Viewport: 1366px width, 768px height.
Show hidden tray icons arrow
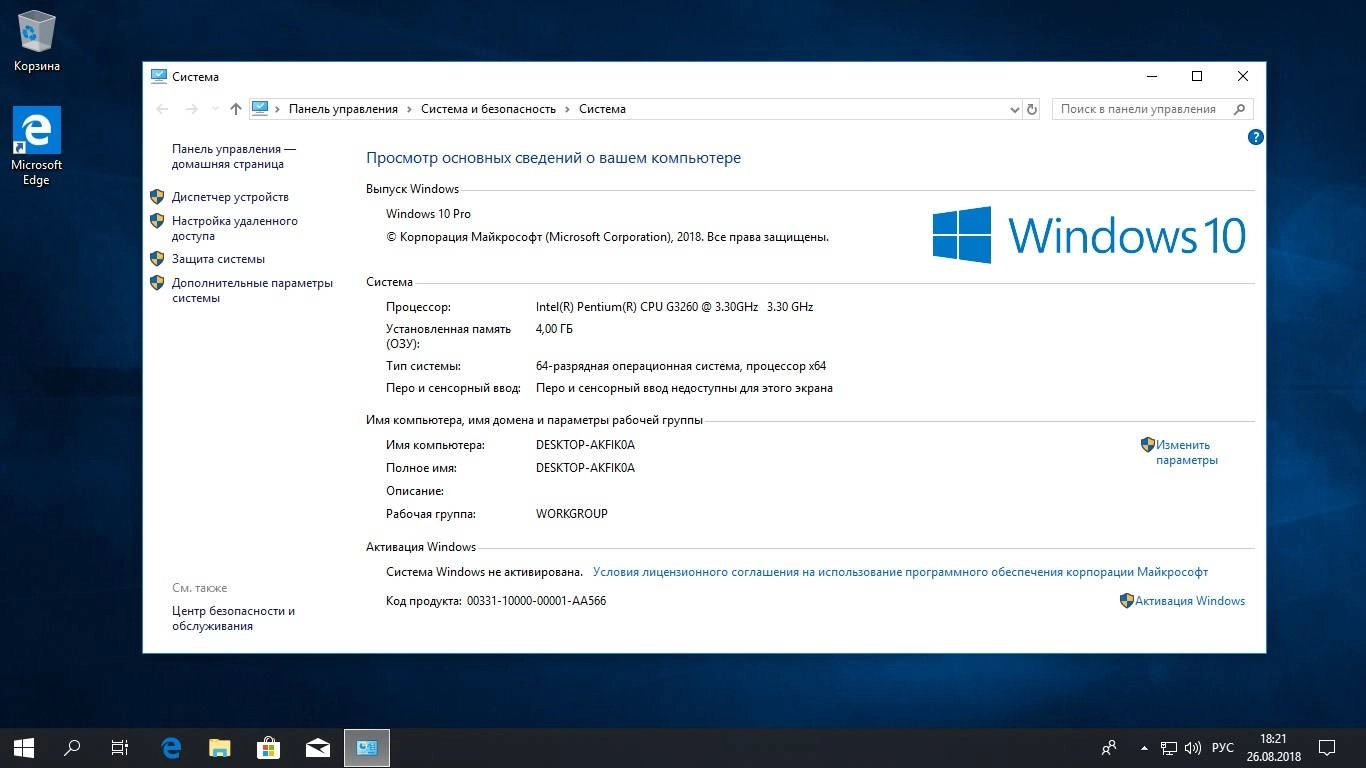coord(1144,747)
